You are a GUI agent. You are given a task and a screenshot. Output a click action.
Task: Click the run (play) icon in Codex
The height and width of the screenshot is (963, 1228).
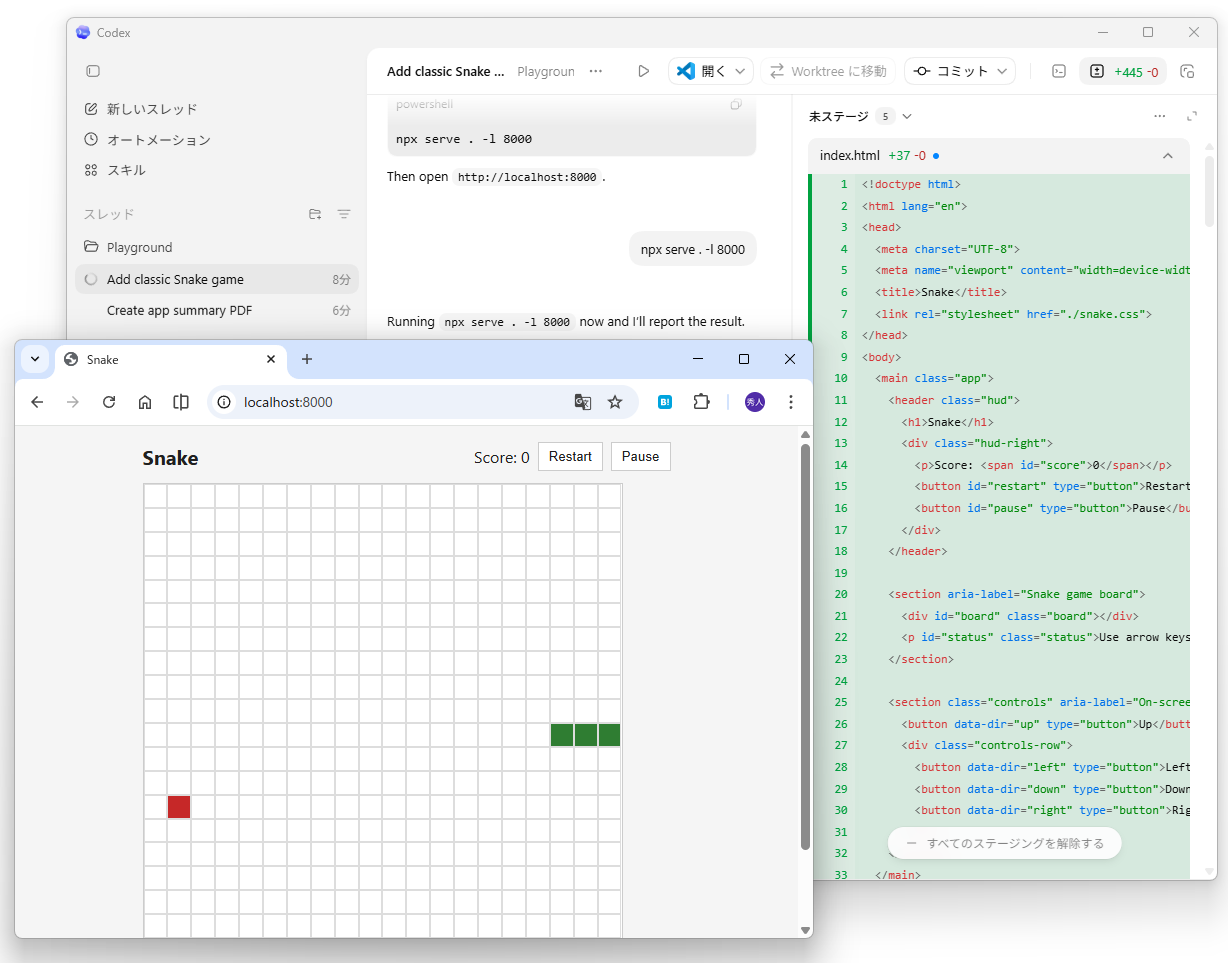click(643, 71)
